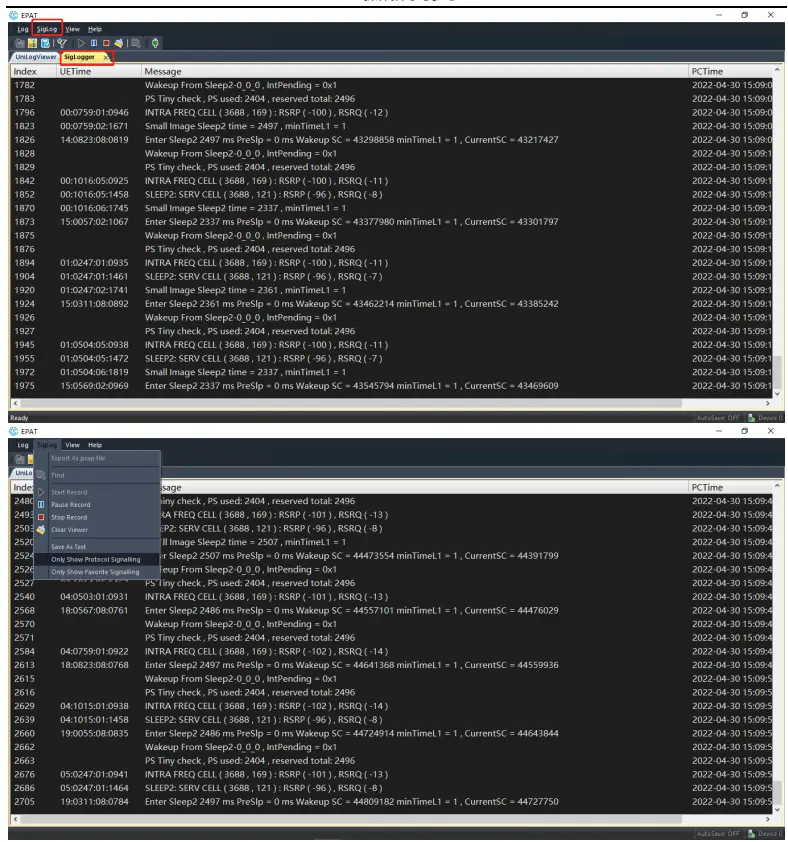Open the Help menu in lower window
The height and width of the screenshot is (842, 788).
point(95,445)
